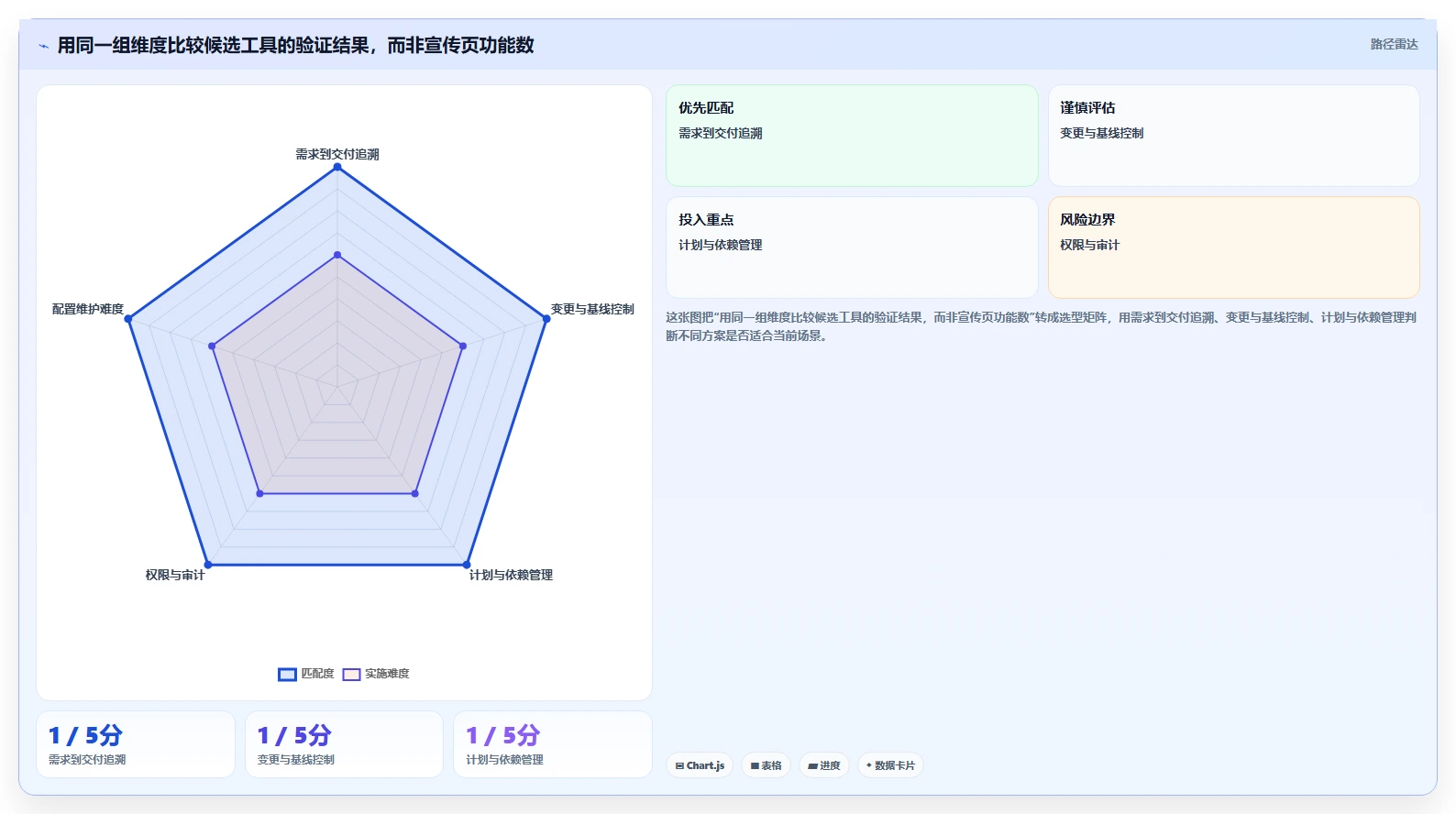The width and height of the screenshot is (1456, 814).
Task: Click 变更与基线控制 text in 谨慎评估 card
Action: coord(1102,133)
